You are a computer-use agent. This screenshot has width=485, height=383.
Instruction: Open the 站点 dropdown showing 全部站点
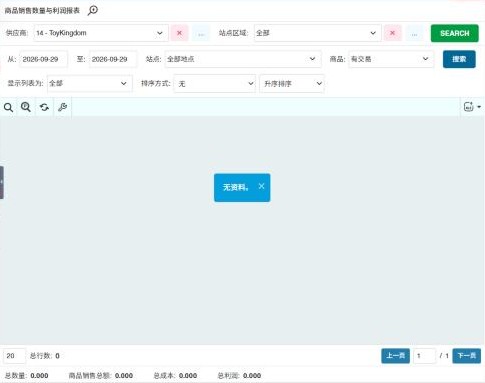243,59
